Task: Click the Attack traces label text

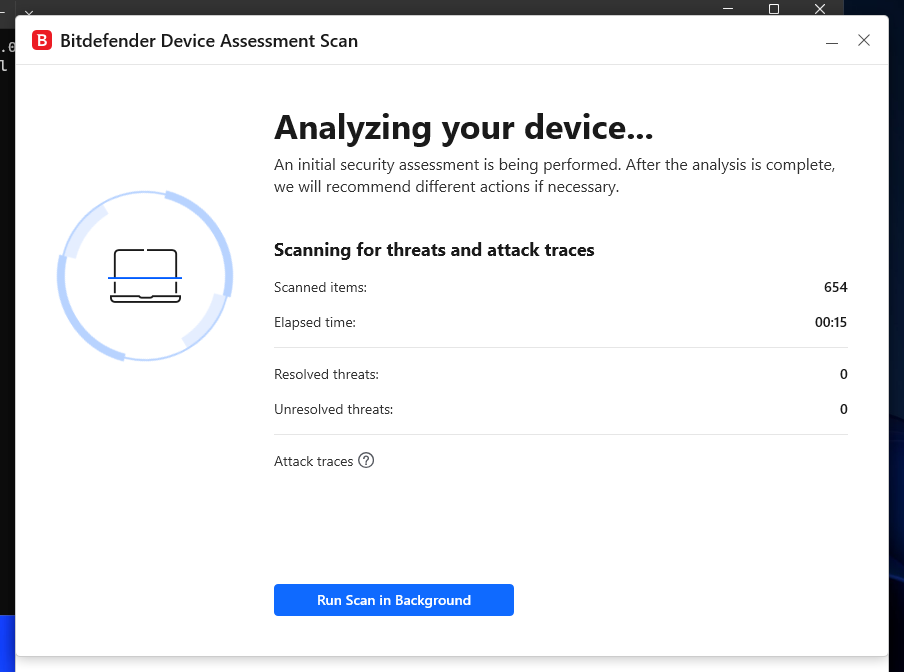Action: pos(312,460)
